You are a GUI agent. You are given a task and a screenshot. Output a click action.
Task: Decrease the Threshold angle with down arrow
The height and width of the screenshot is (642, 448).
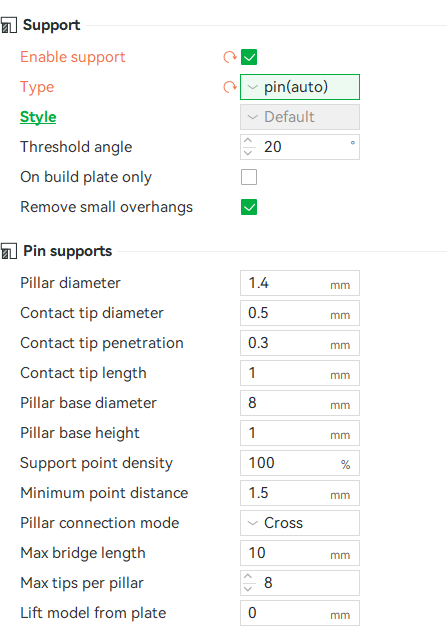click(248, 153)
